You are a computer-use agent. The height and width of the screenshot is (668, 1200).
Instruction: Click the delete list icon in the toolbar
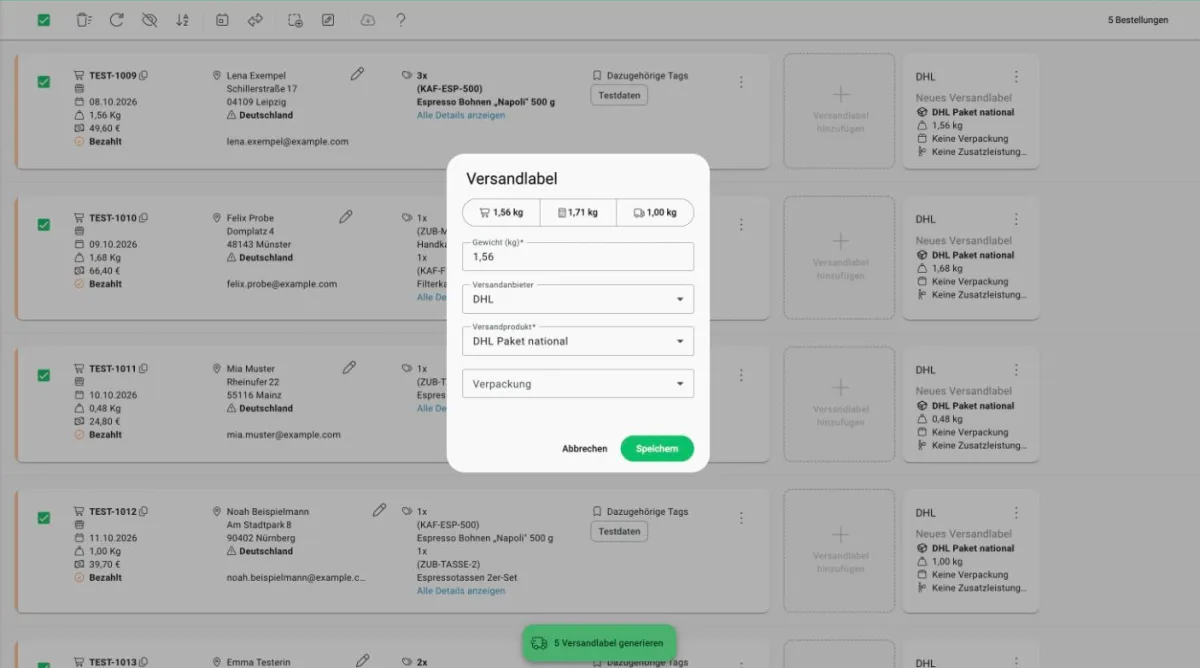pos(84,20)
